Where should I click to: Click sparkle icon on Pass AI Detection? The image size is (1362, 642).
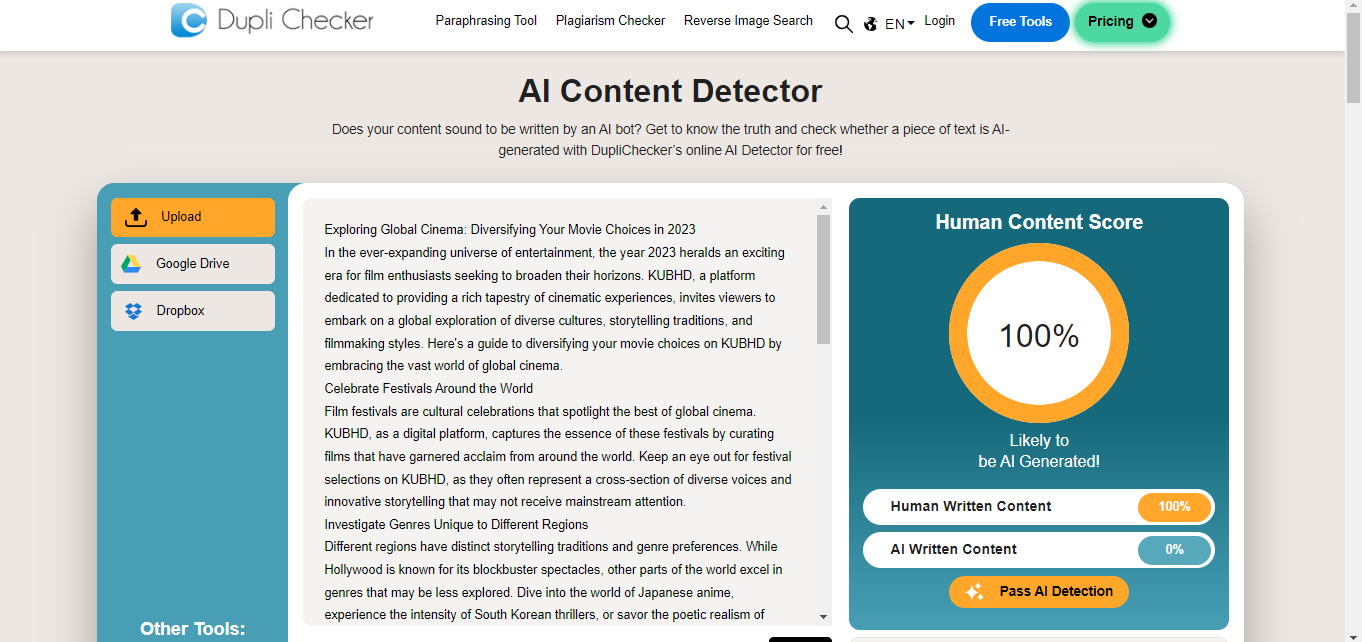pos(975,592)
